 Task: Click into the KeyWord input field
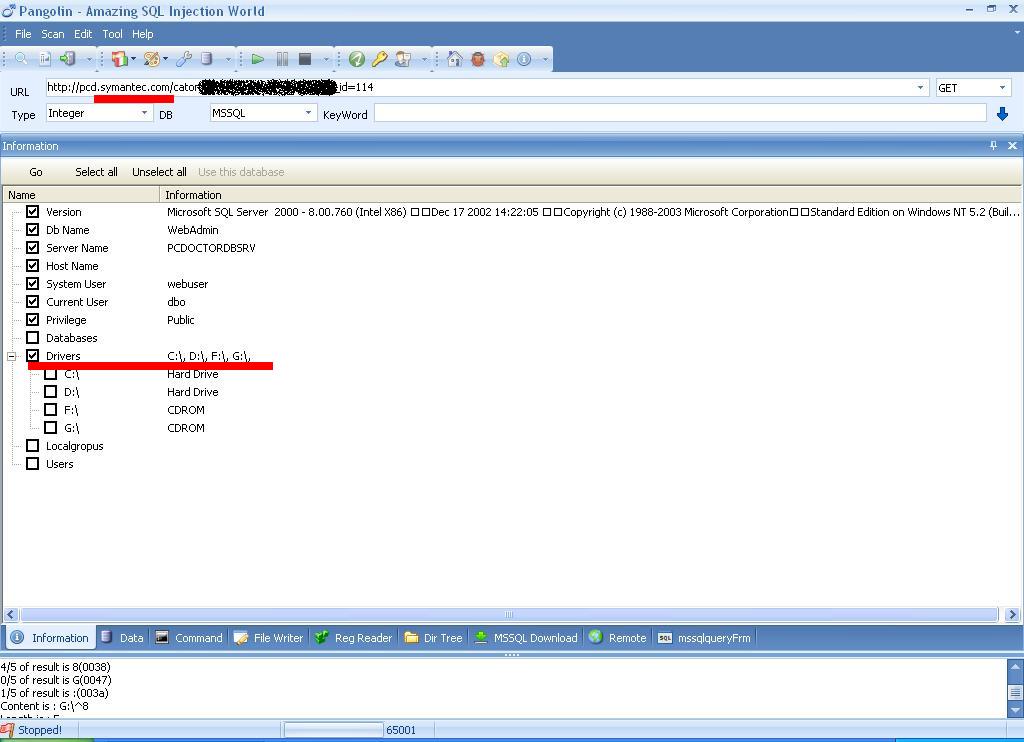tap(680, 114)
